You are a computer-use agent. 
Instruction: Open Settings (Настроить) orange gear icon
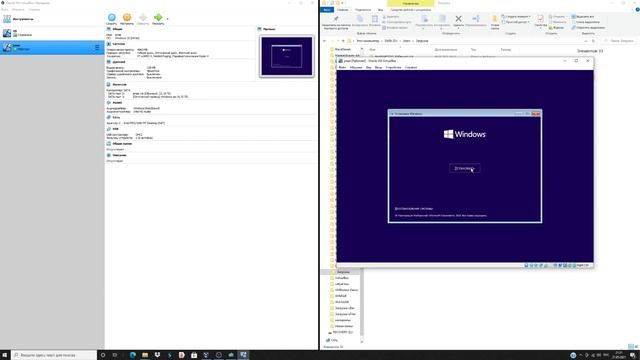coord(127,18)
